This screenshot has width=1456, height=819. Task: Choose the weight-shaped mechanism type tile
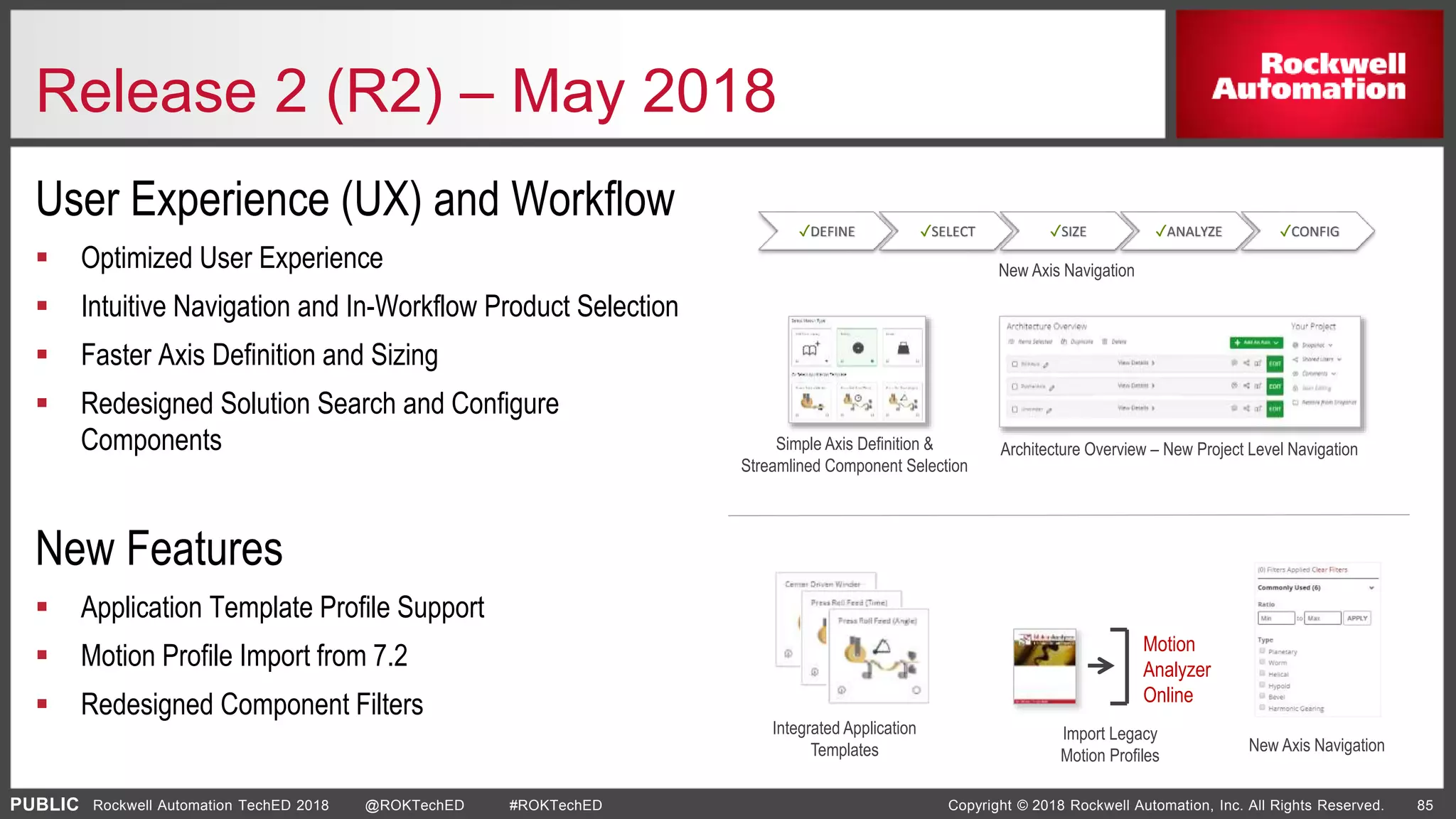point(903,348)
